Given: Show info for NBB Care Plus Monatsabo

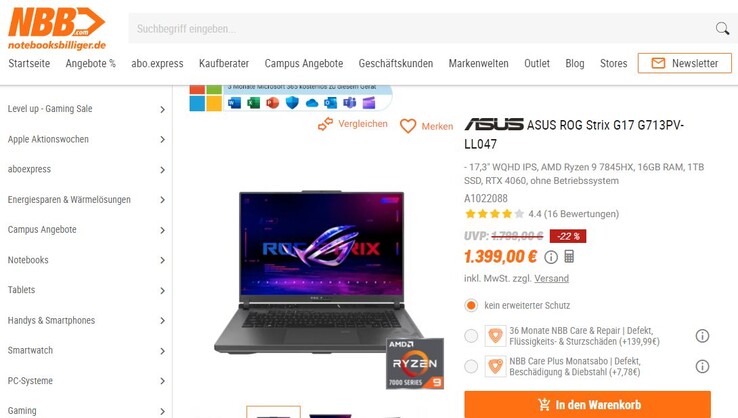Looking at the screenshot, I should pos(702,366).
